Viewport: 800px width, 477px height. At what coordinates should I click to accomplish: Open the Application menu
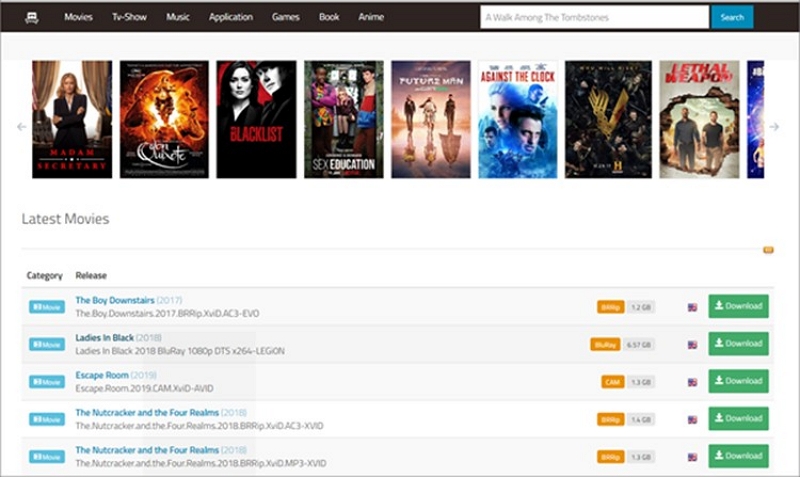coord(231,17)
